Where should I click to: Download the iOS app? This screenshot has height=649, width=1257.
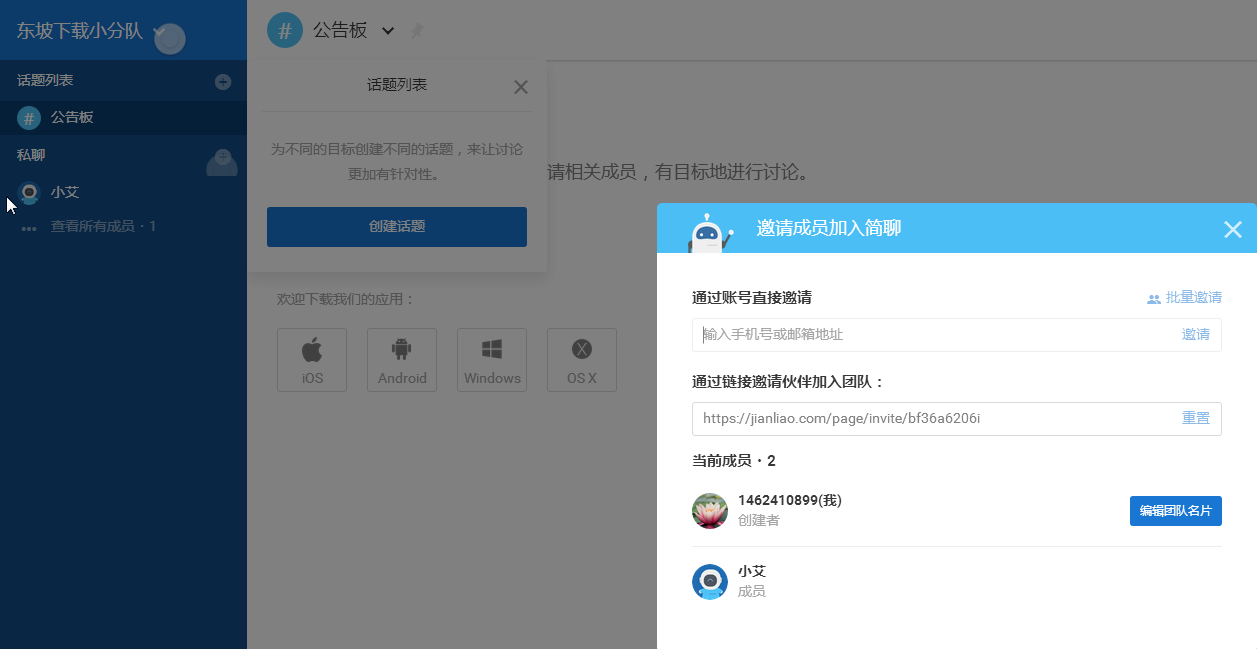click(x=312, y=360)
